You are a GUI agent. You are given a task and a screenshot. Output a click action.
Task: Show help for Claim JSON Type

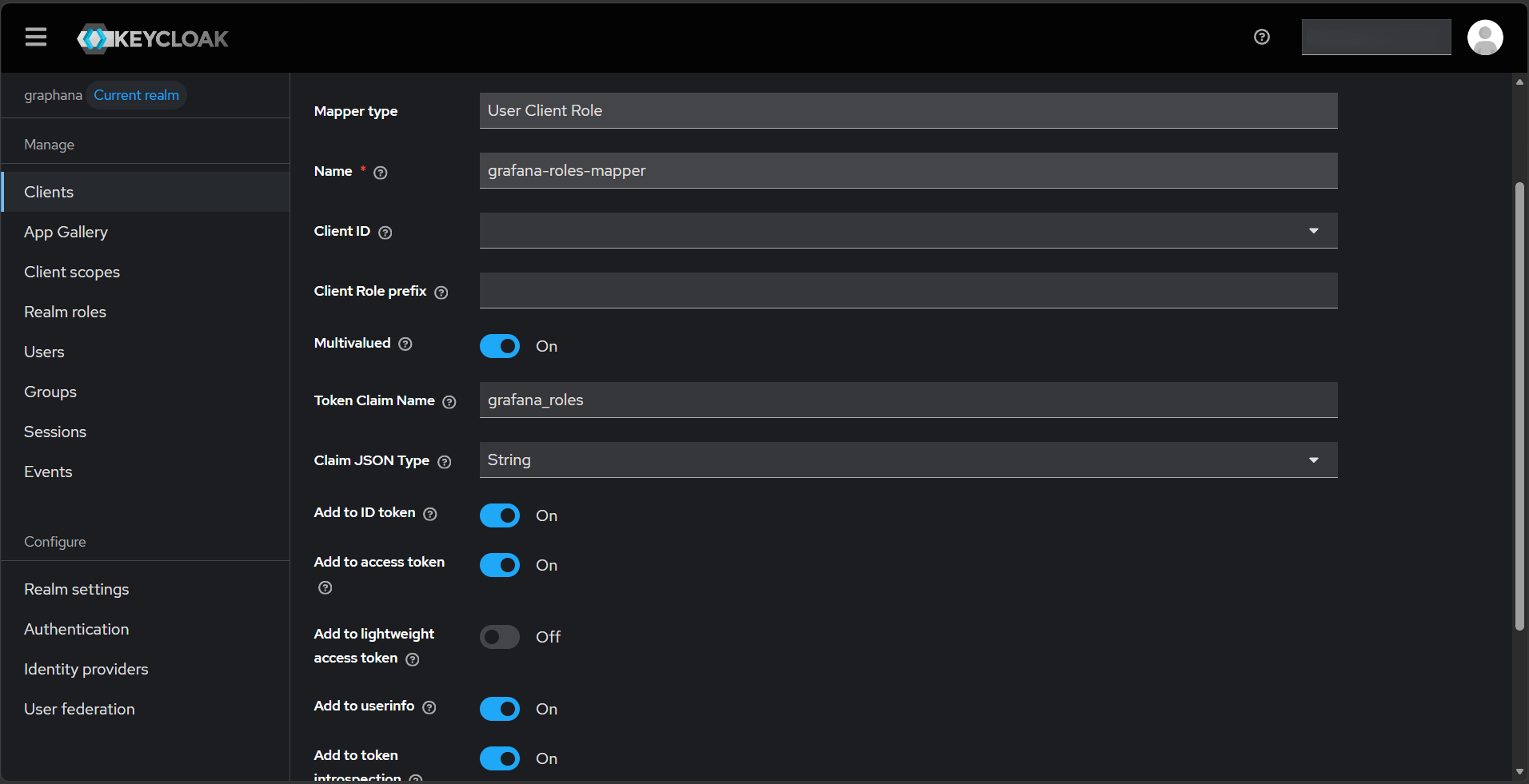pyautogui.click(x=445, y=462)
